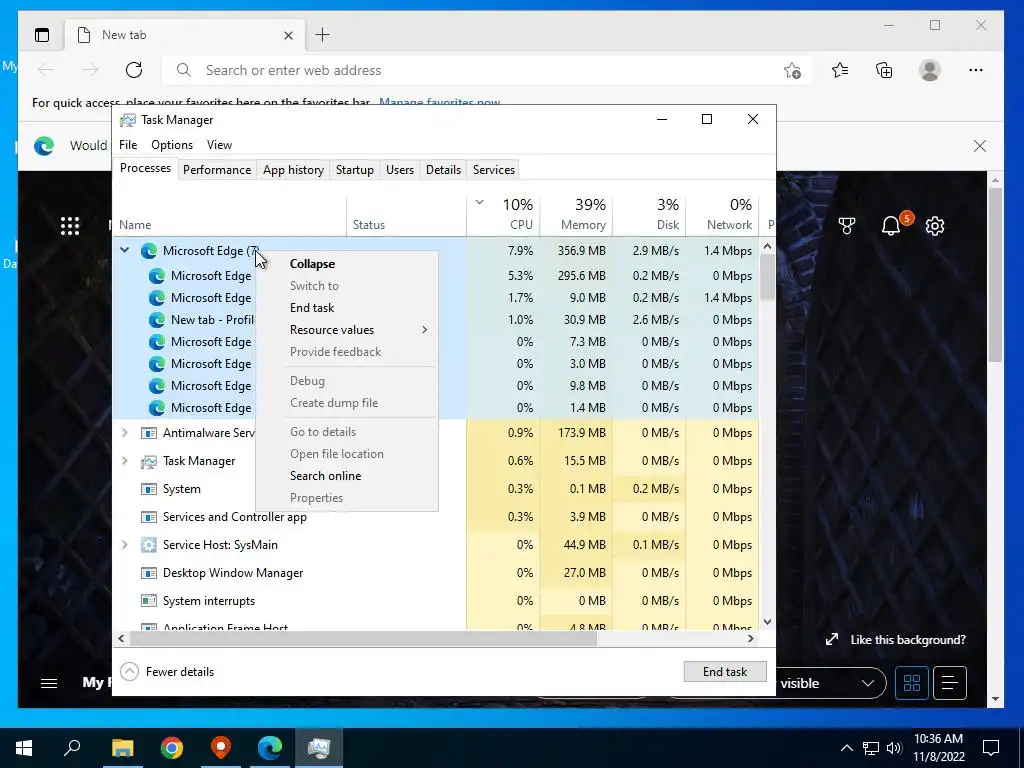Choose Search online in context menu

coord(347,476)
